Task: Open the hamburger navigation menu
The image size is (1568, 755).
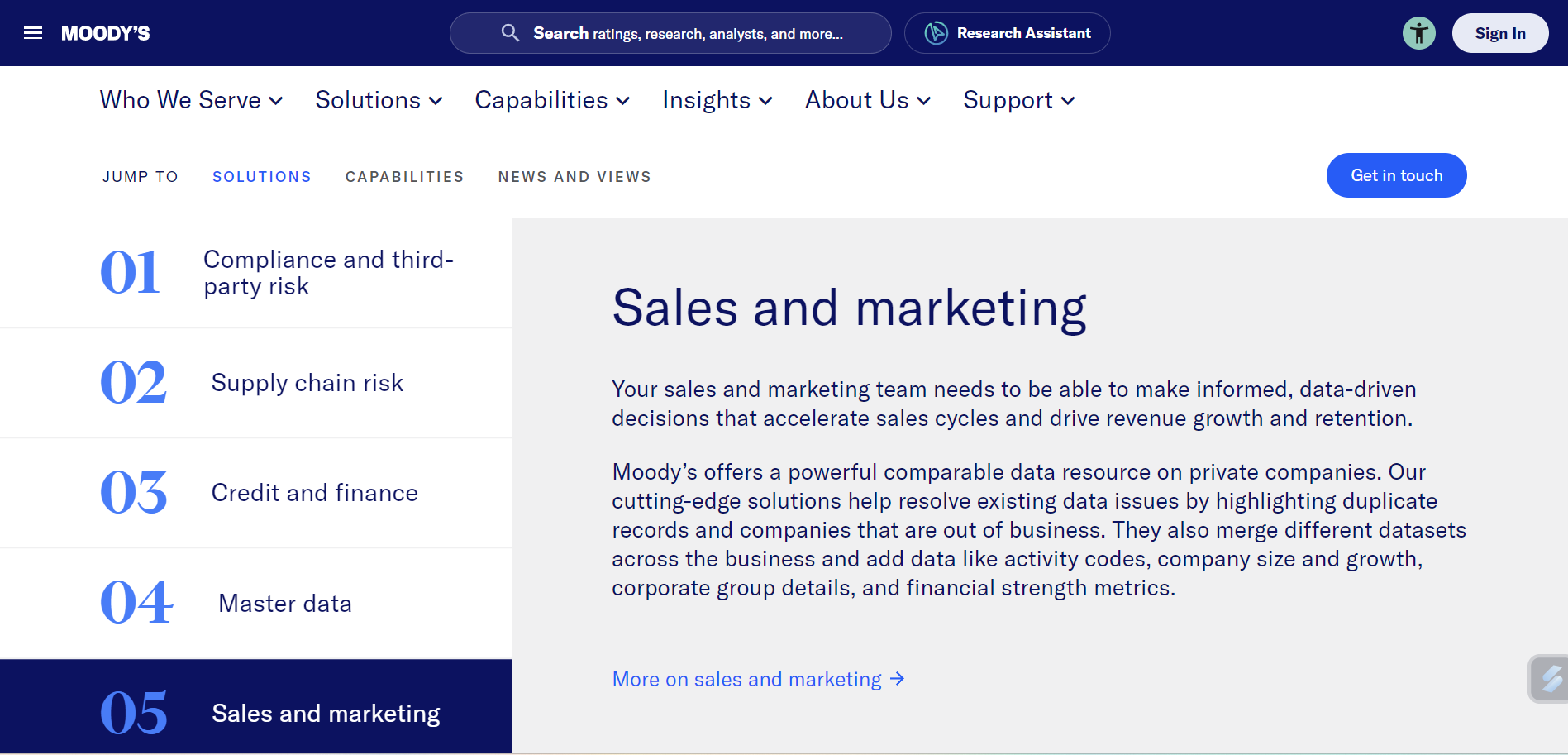Action: [x=33, y=32]
